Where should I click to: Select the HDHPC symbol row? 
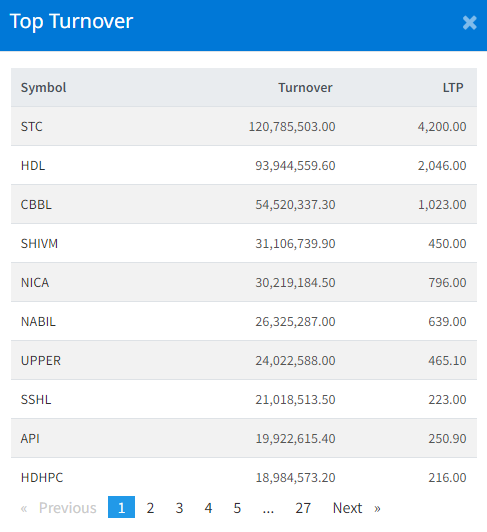click(244, 477)
